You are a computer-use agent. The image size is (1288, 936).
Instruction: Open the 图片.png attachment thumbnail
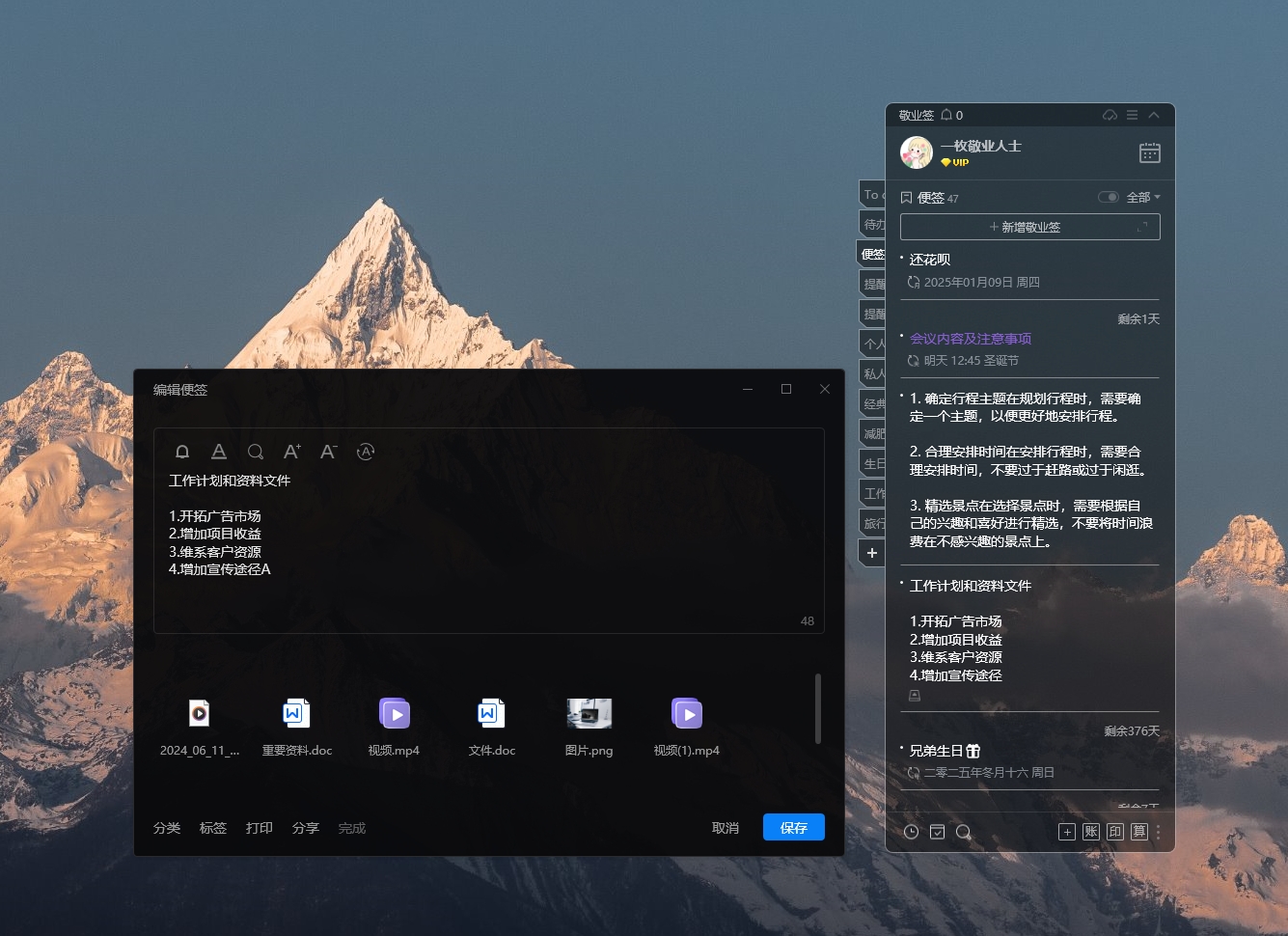[589, 714]
